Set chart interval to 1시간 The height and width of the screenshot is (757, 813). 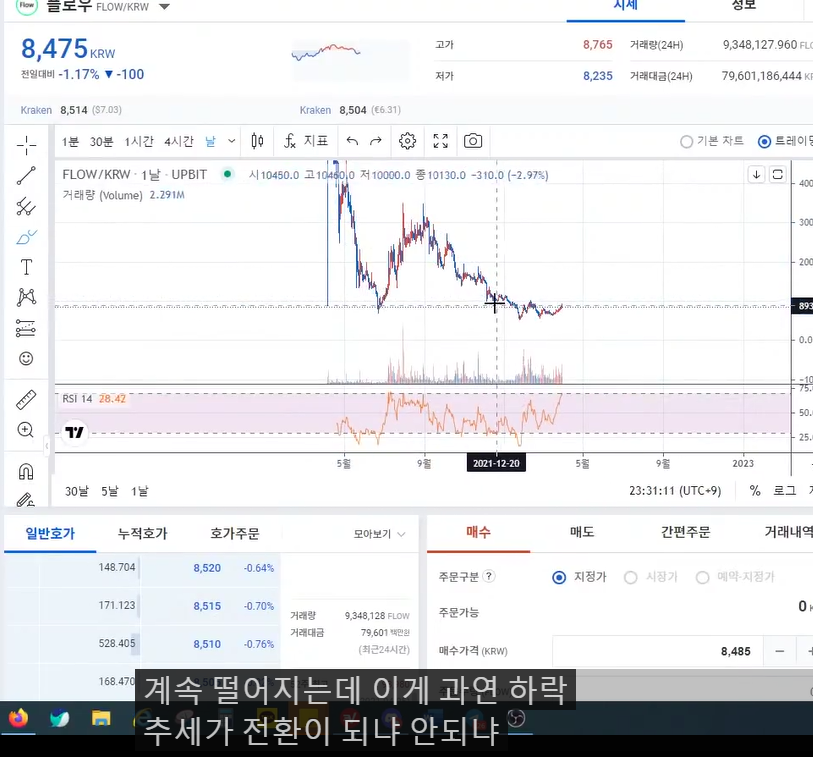[139, 142]
